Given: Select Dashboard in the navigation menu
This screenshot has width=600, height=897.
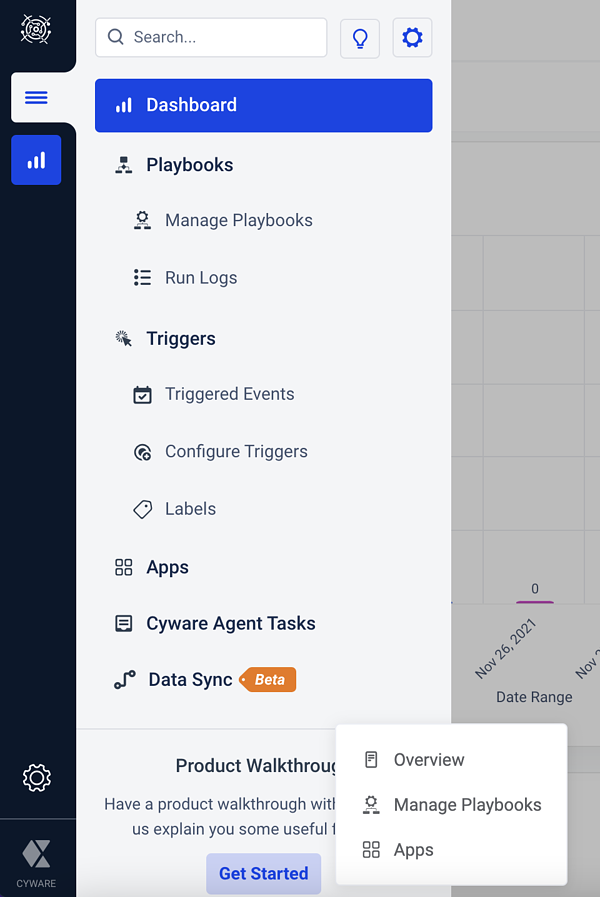Looking at the screenshot, I should 263,105.
